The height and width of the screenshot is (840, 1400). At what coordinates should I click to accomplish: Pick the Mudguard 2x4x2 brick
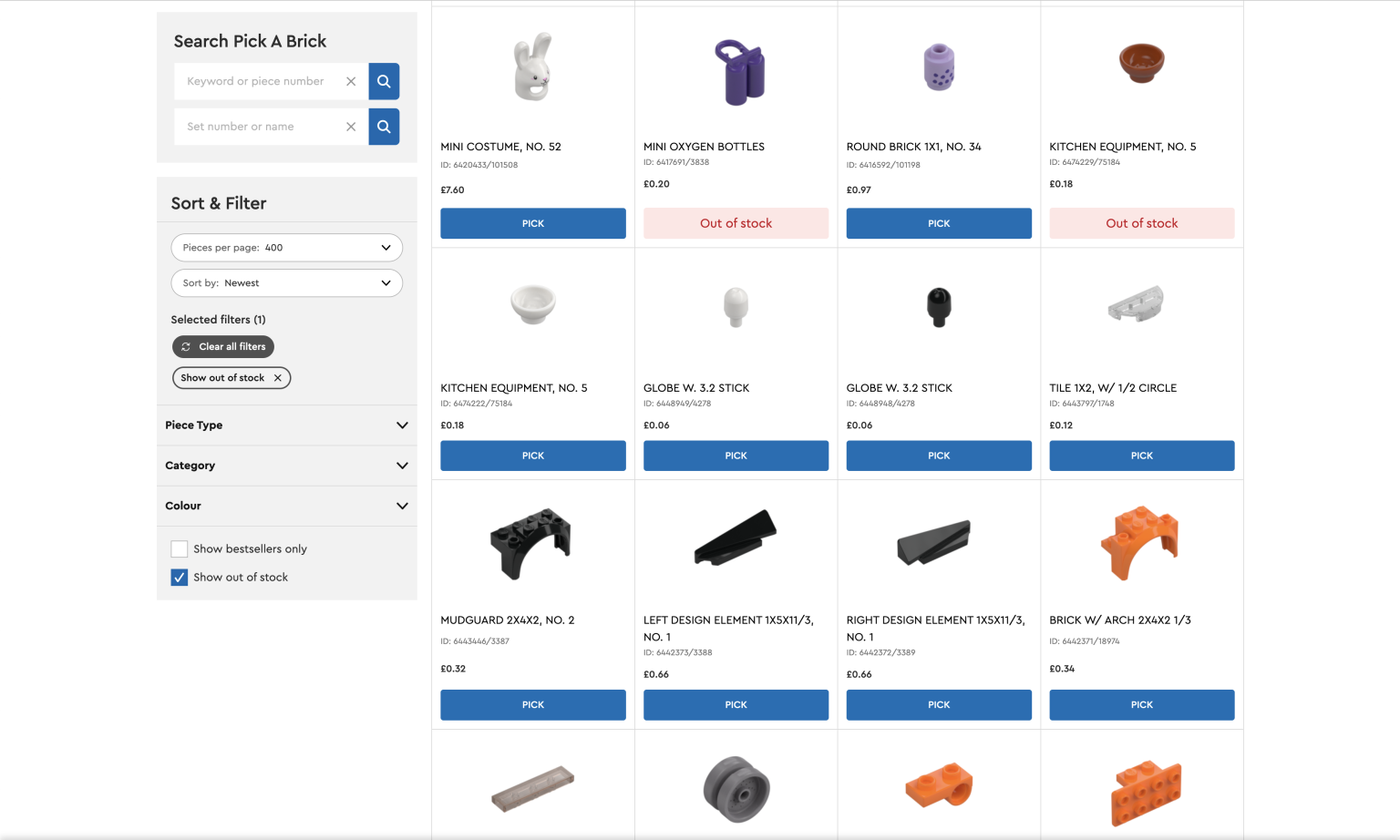533,704
